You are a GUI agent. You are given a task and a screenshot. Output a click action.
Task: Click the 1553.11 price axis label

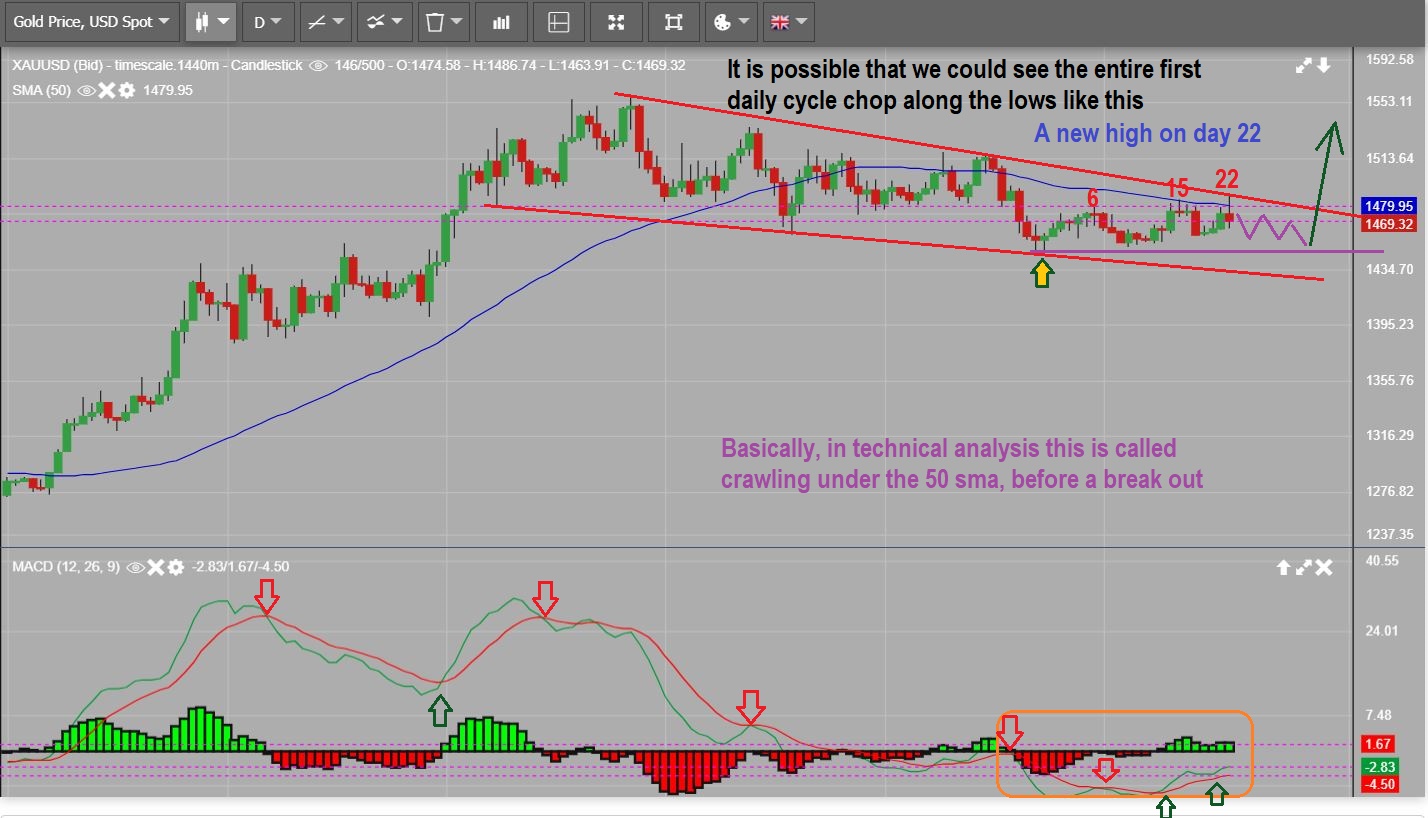[x=1390, y=101]
